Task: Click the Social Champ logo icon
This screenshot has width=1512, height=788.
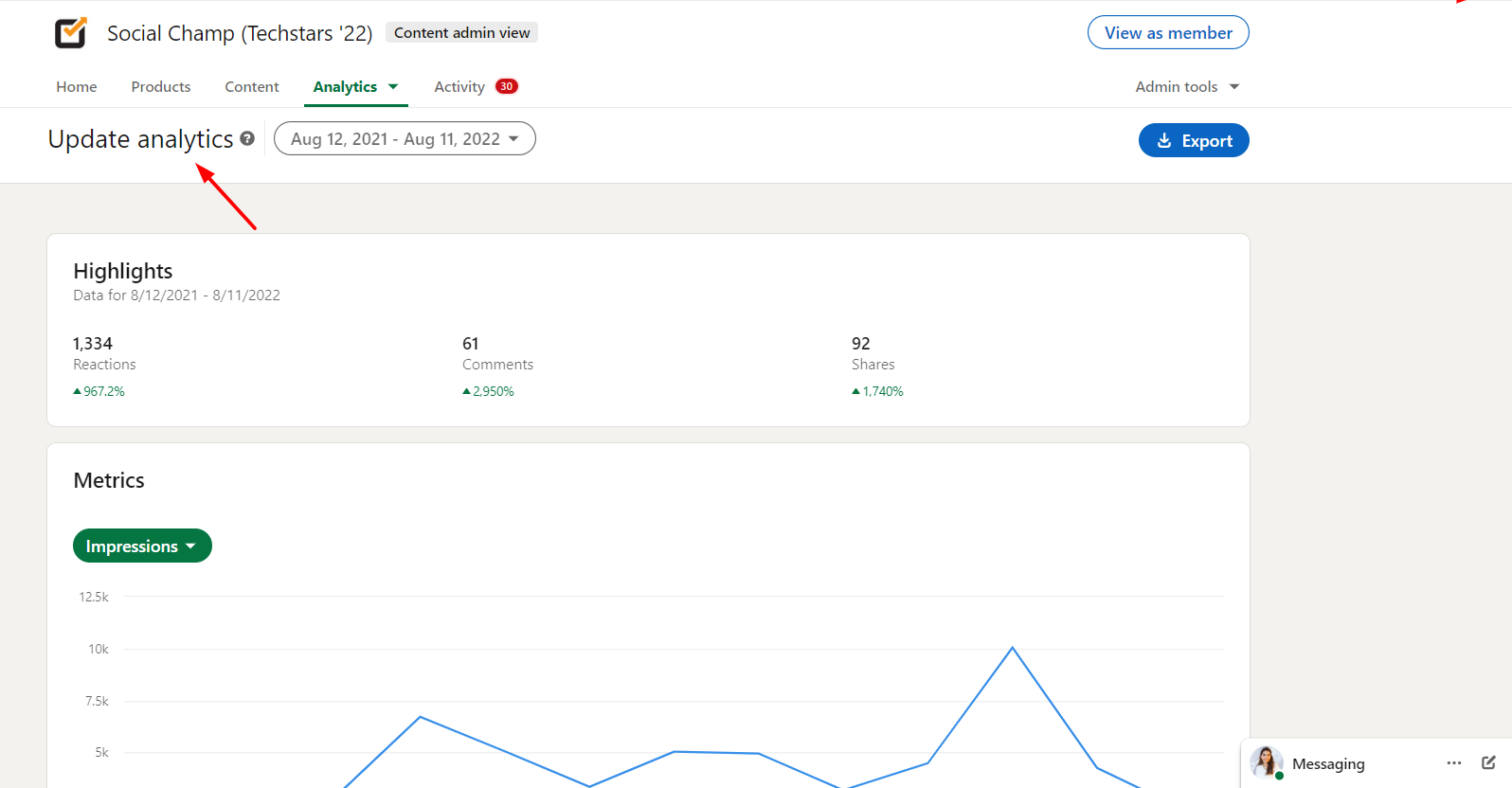Action: tap(71, 33)
